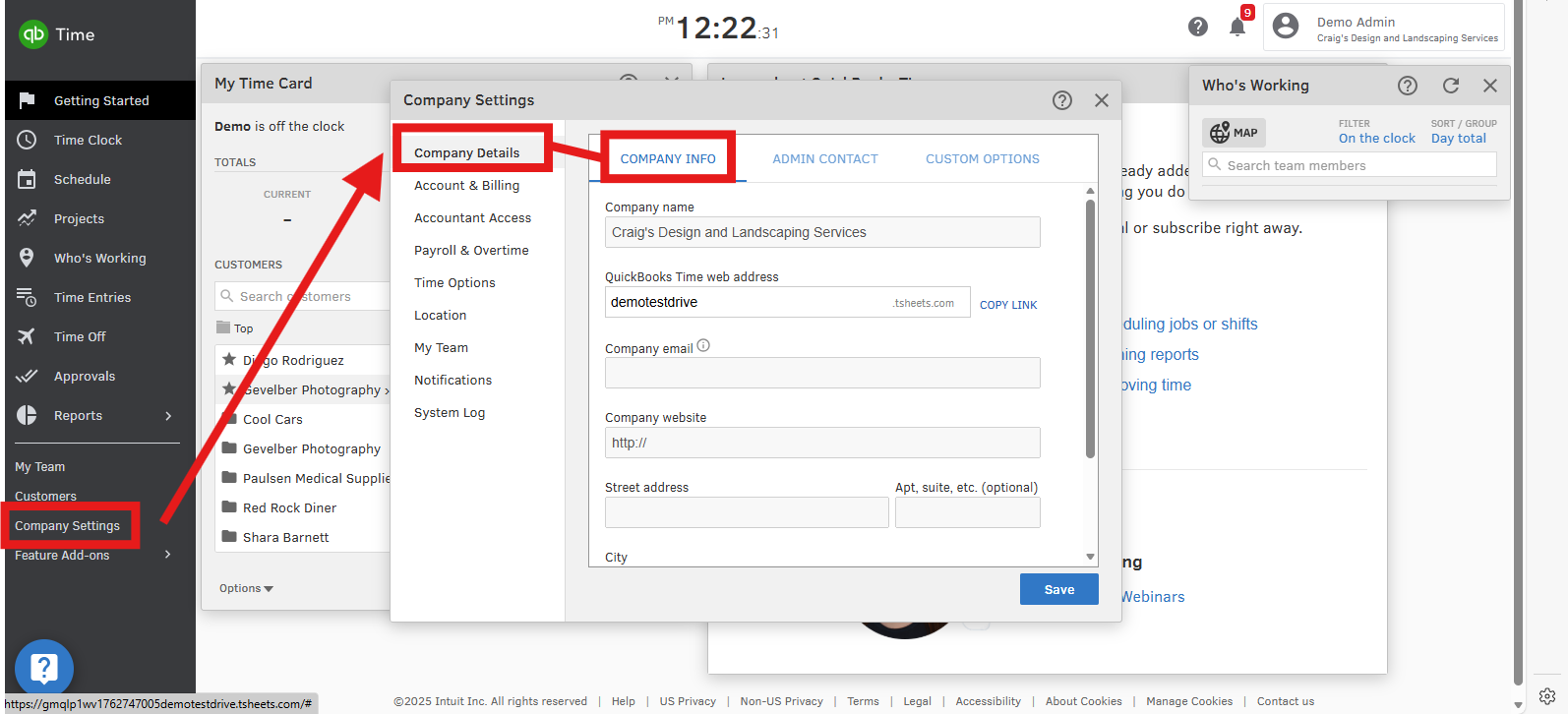
Task: Open Time Clock from the sidebar
Action: (88, 140)
